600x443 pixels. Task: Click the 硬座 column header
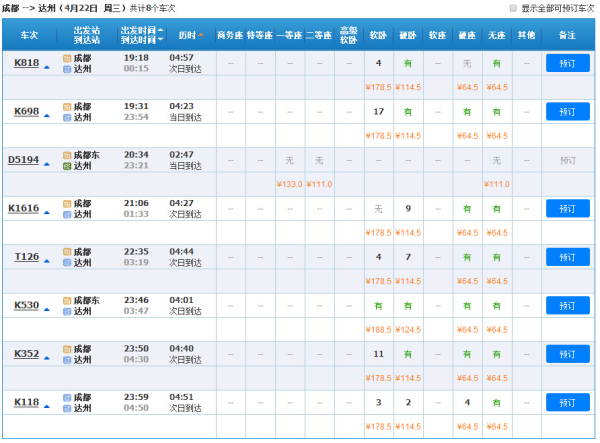(467, 35)
